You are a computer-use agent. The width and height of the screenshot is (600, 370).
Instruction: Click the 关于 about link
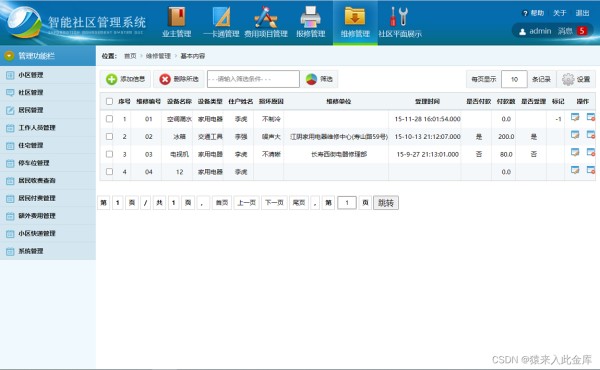click(559, 13)
